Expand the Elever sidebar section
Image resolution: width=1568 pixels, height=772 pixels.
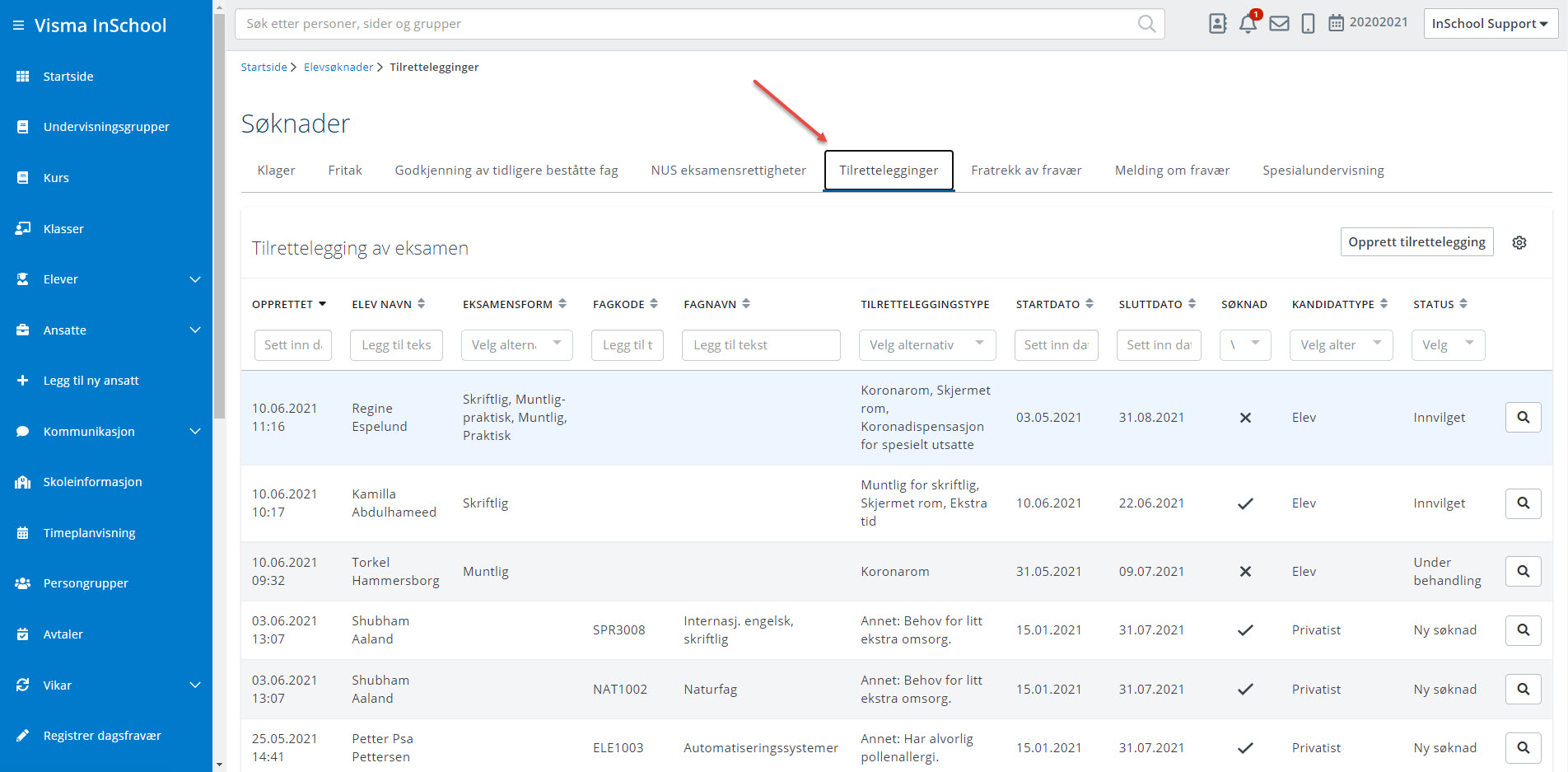195,279
